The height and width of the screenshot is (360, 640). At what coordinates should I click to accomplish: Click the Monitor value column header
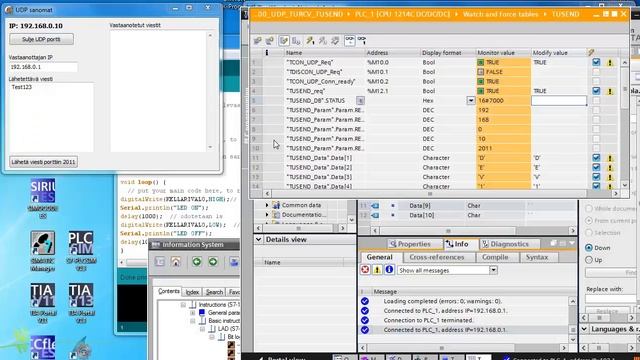pos(503,53)
